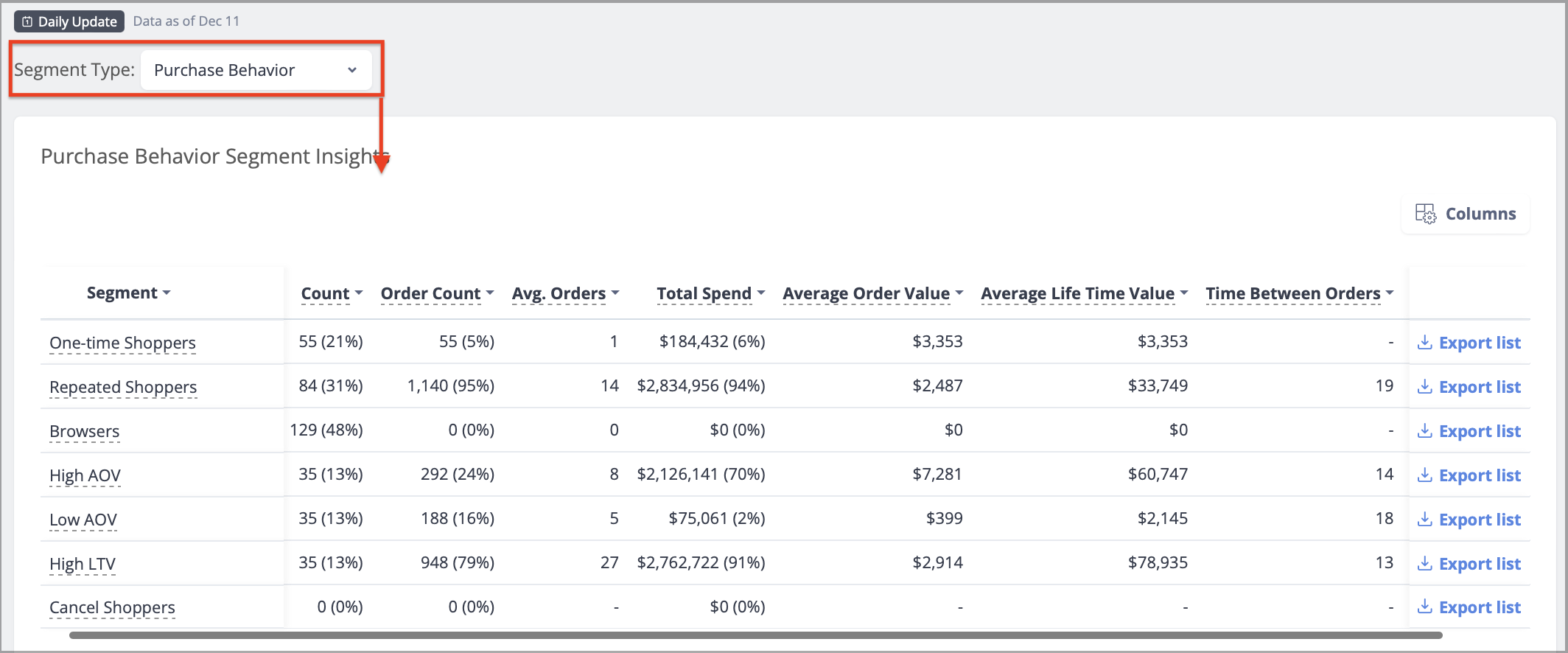
Task: Click download icon for Low AOV row
Action: (1425, 519)
